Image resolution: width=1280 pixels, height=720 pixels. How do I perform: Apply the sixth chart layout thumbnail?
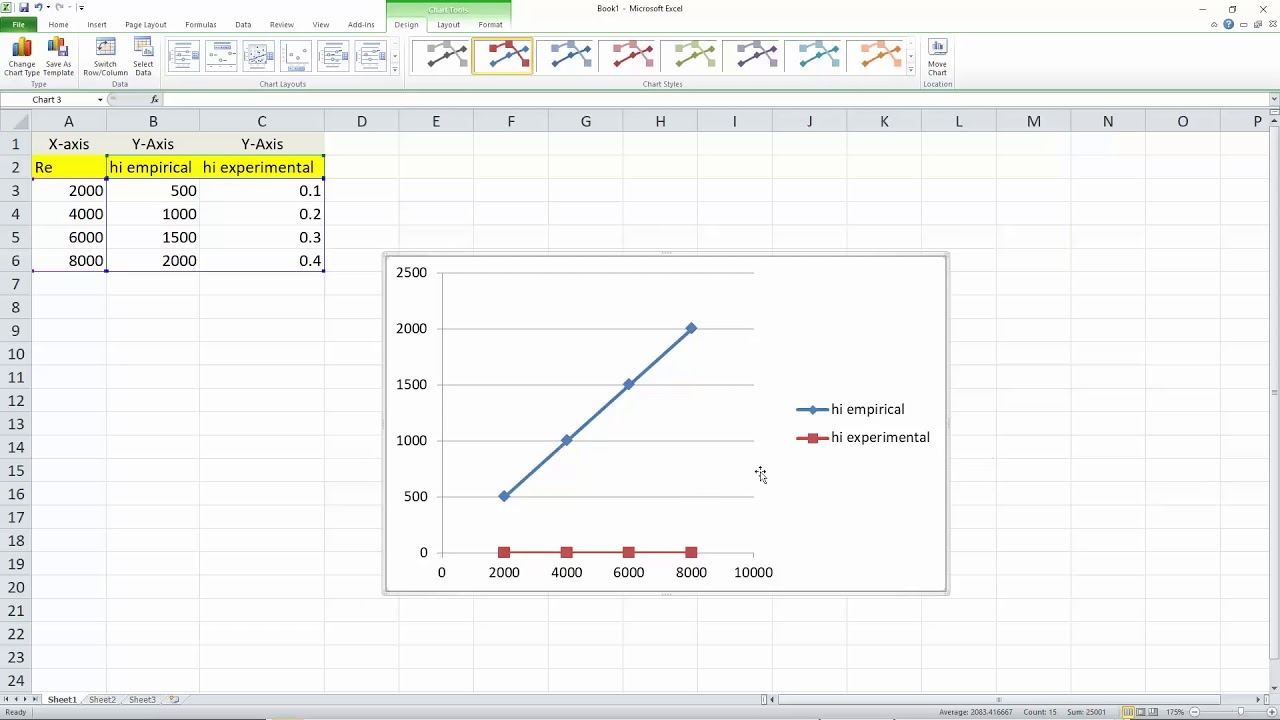tap(370, 56)
